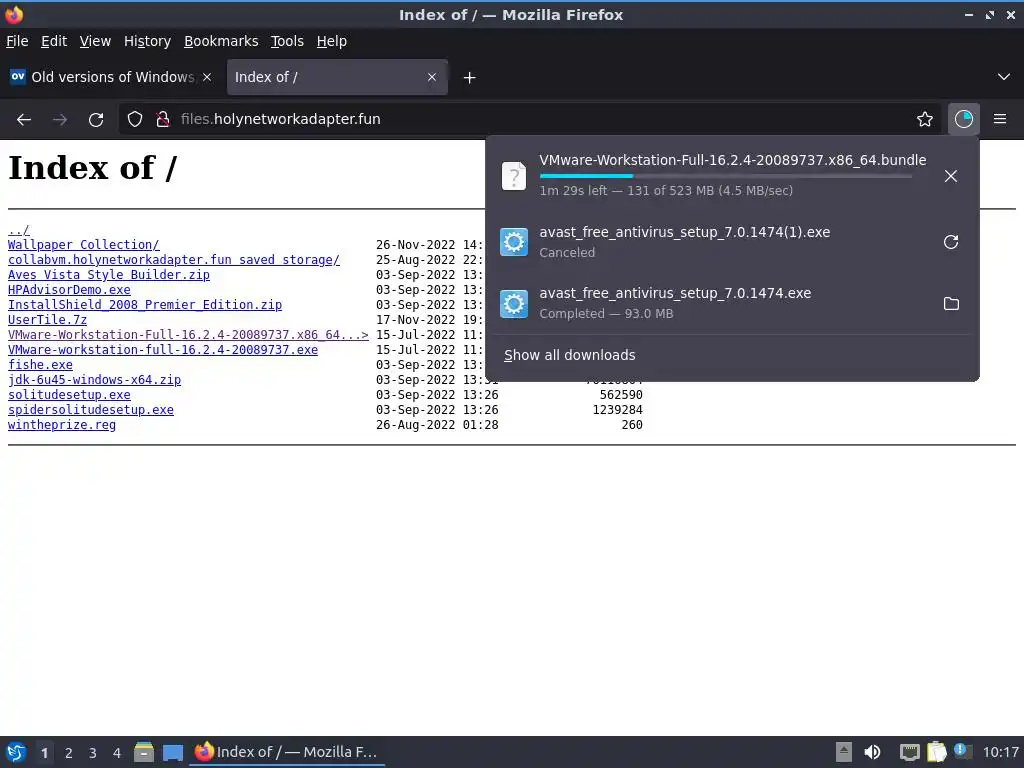Select the file size value 1239284
This screenshot has width=1024, height=768.
pyautogui.click(x=618, y=410)
